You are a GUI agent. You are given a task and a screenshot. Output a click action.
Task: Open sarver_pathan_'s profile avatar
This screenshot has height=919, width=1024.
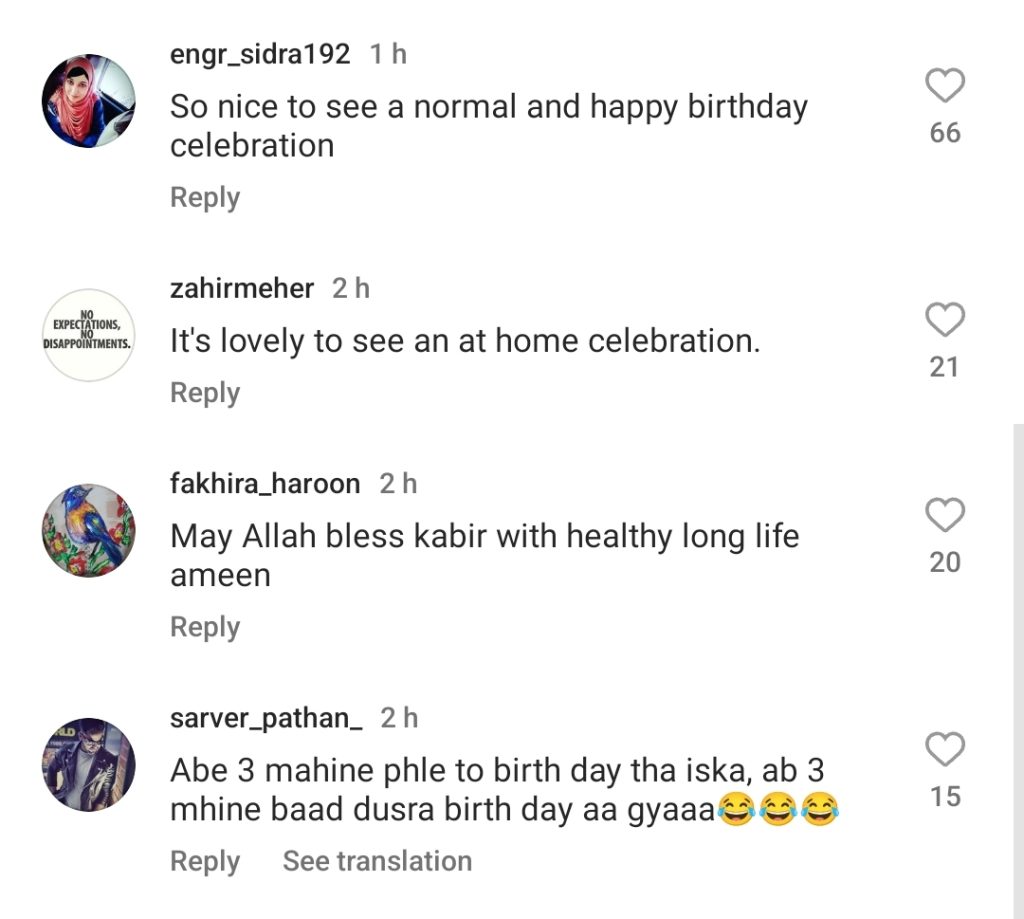(88, 764)
